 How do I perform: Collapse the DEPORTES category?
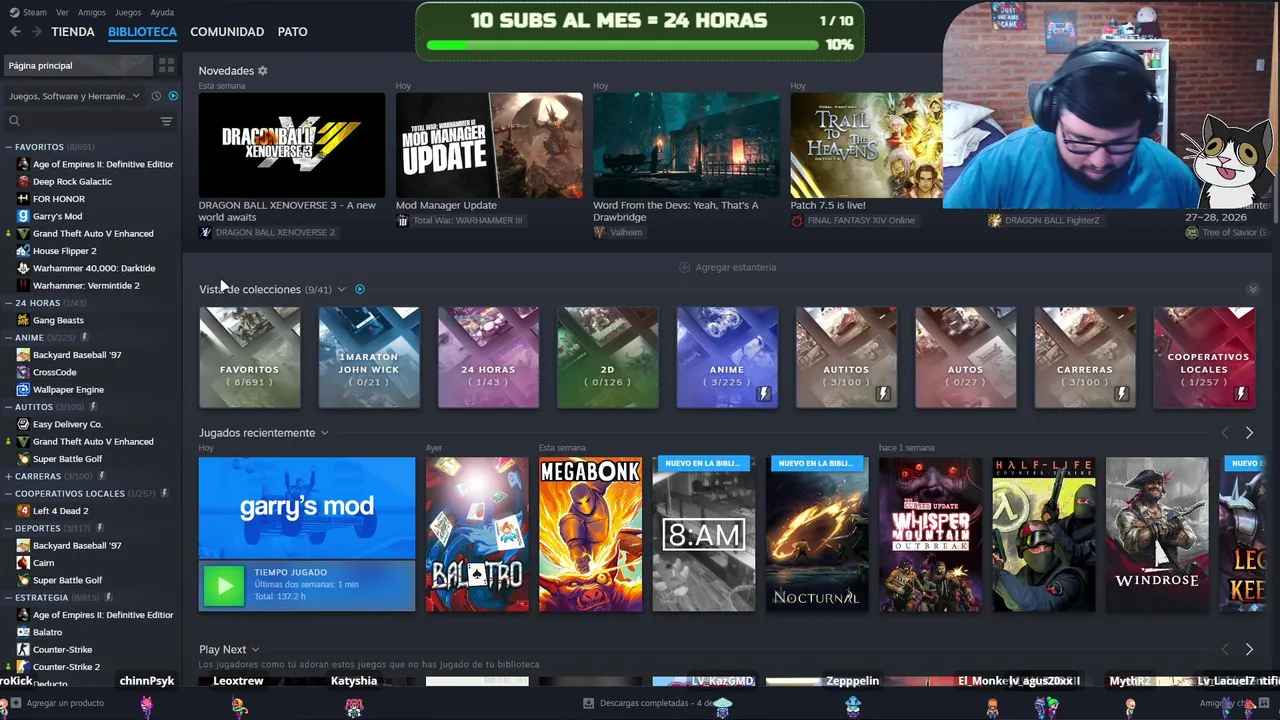click(x=8, y=528)
